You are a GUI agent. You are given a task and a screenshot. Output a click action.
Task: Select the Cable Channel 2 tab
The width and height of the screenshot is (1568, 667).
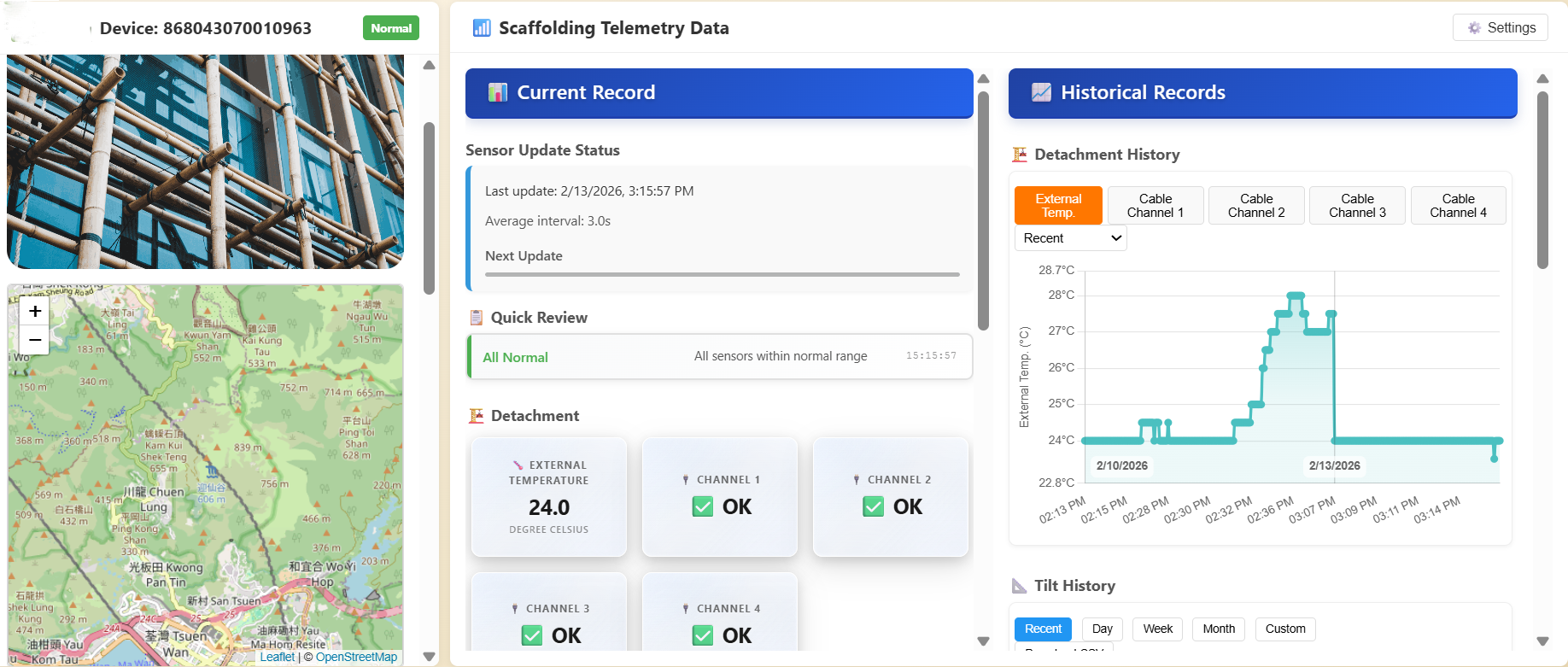[x=1256, y=206]
